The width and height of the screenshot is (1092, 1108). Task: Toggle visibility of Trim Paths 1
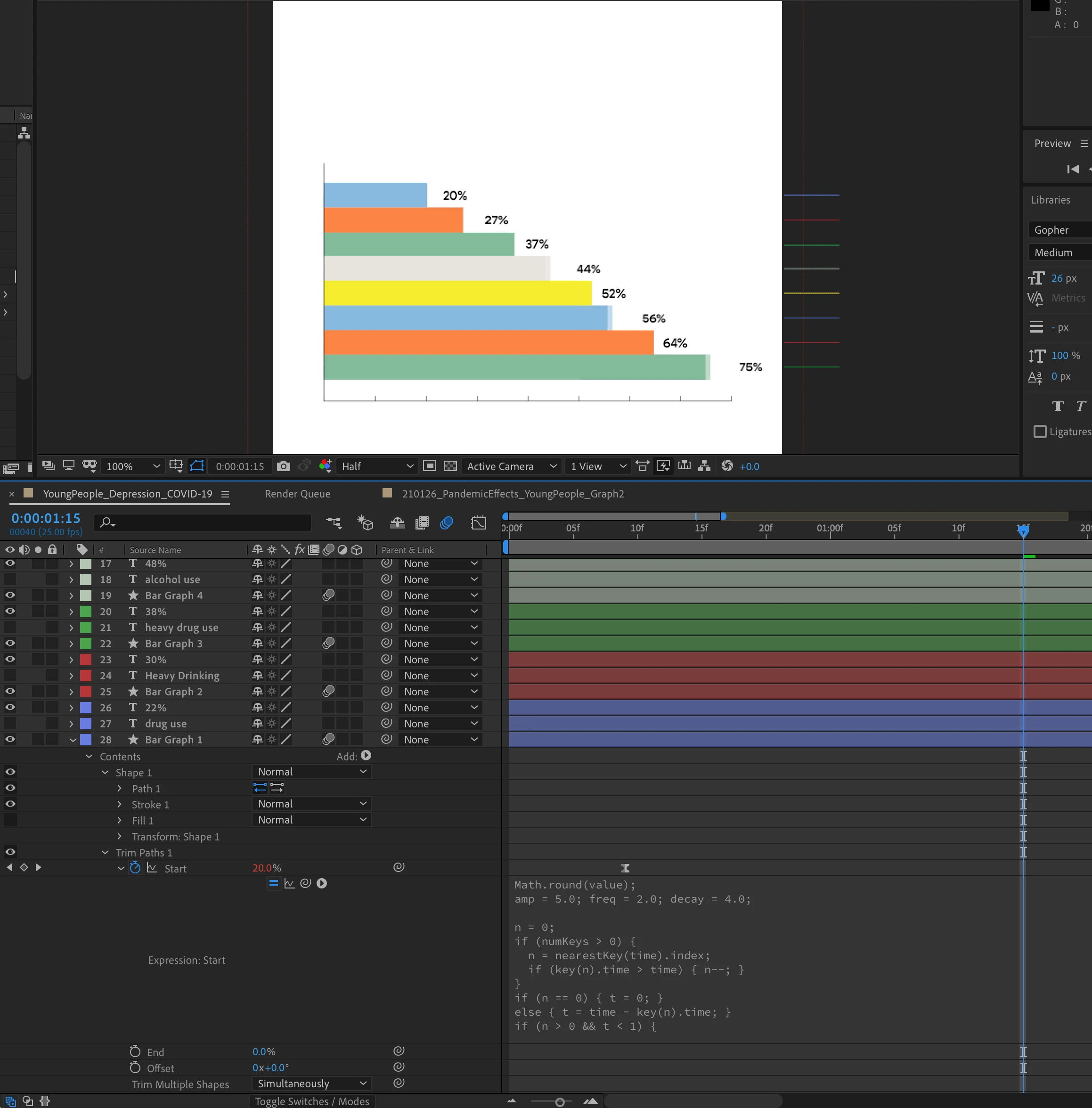click(x=10, y=852)
